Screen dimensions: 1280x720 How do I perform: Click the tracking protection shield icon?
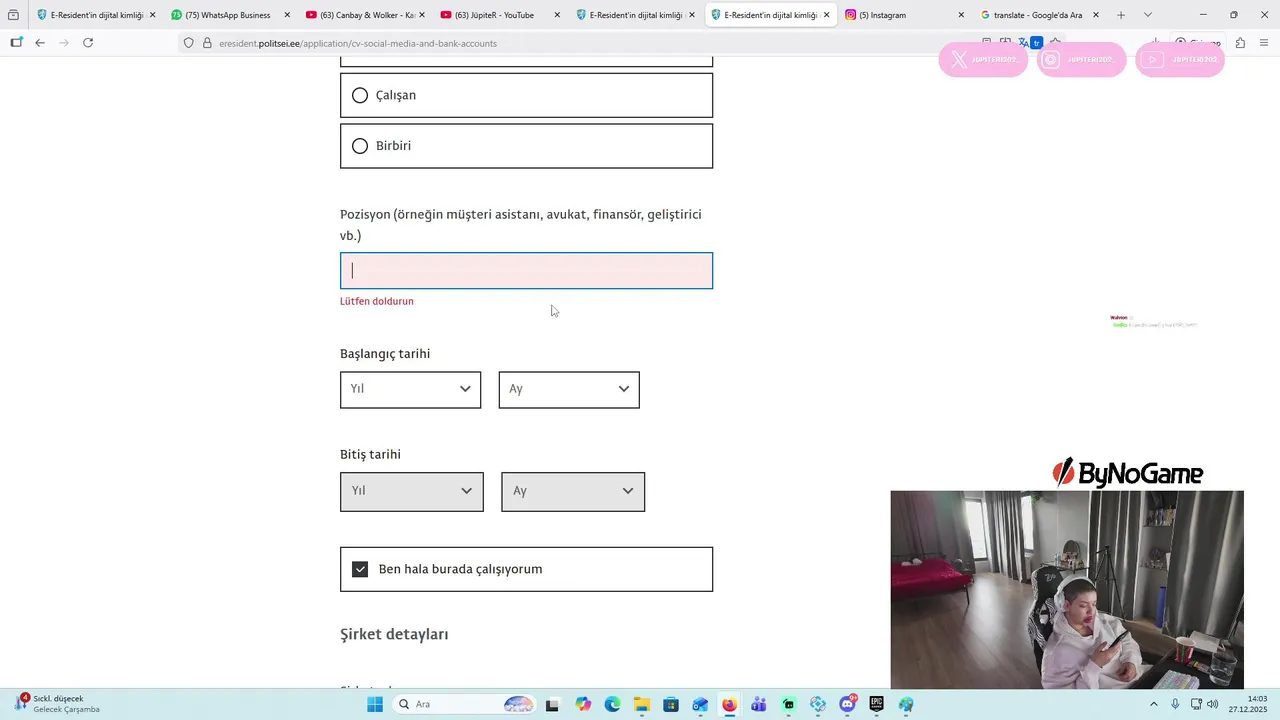point(188,43)
